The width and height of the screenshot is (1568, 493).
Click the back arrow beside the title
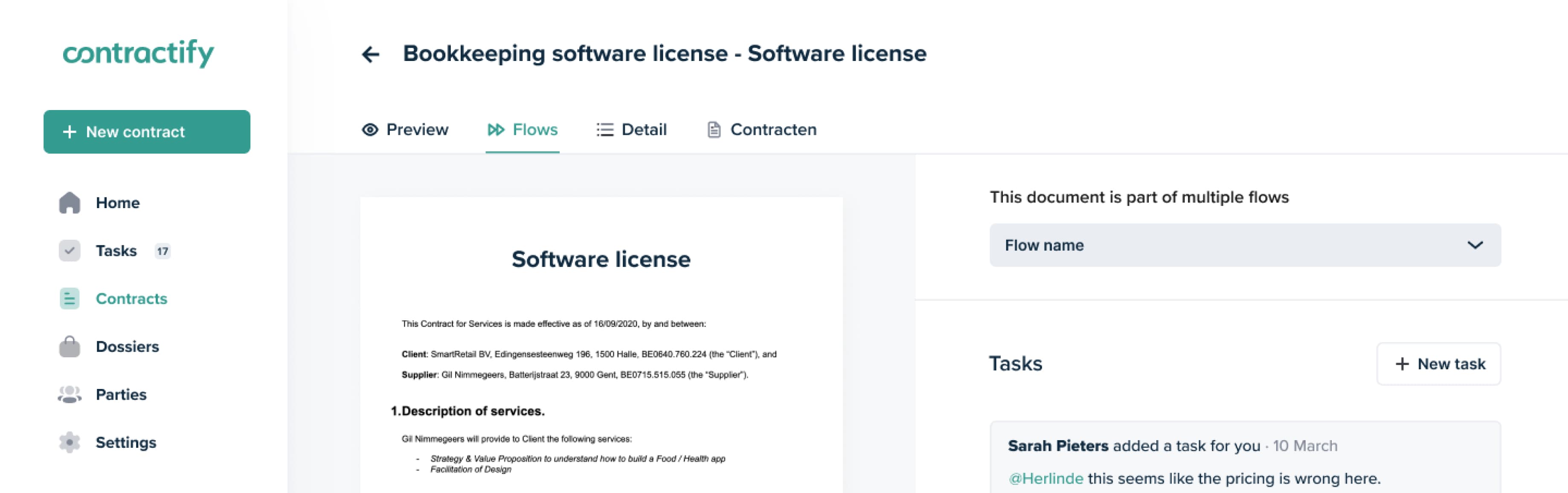pos(371,54)
